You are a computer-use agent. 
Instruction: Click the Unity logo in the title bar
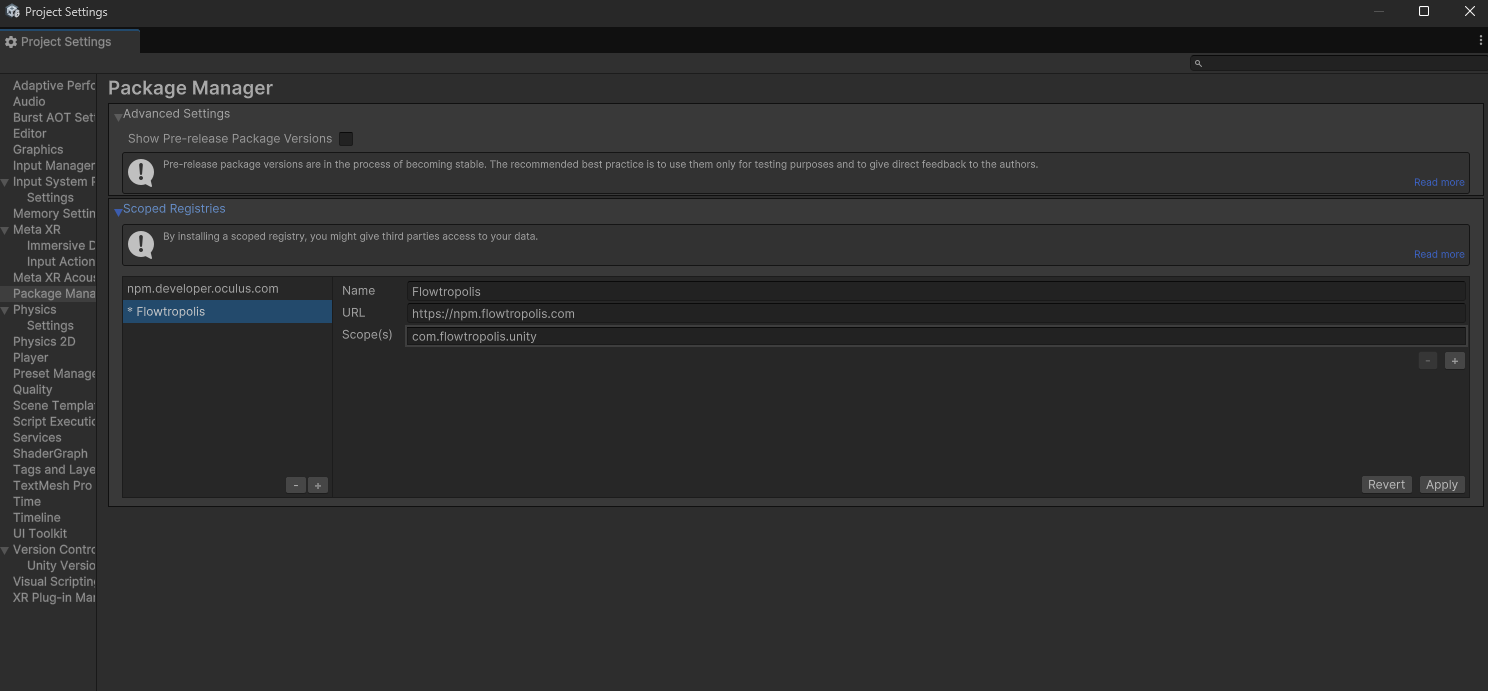11,11
